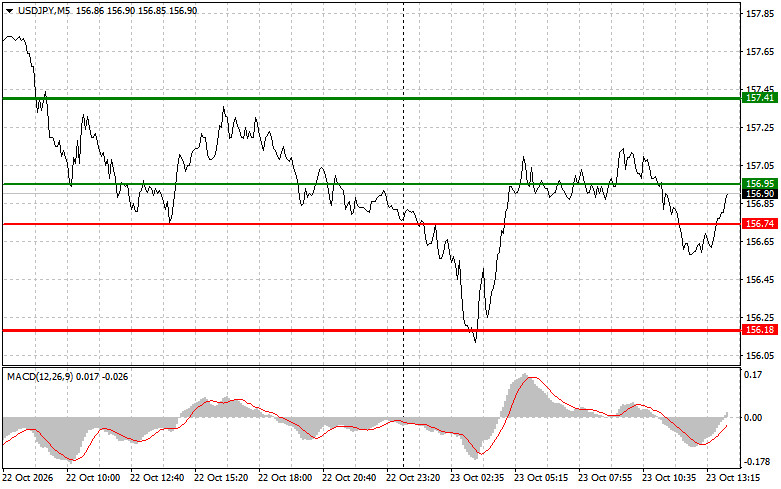Screen dimensions: 781x489
Task: Click the 22 Oct 10:00 time label
Action: pyautogui.click(x=93, y=478)
